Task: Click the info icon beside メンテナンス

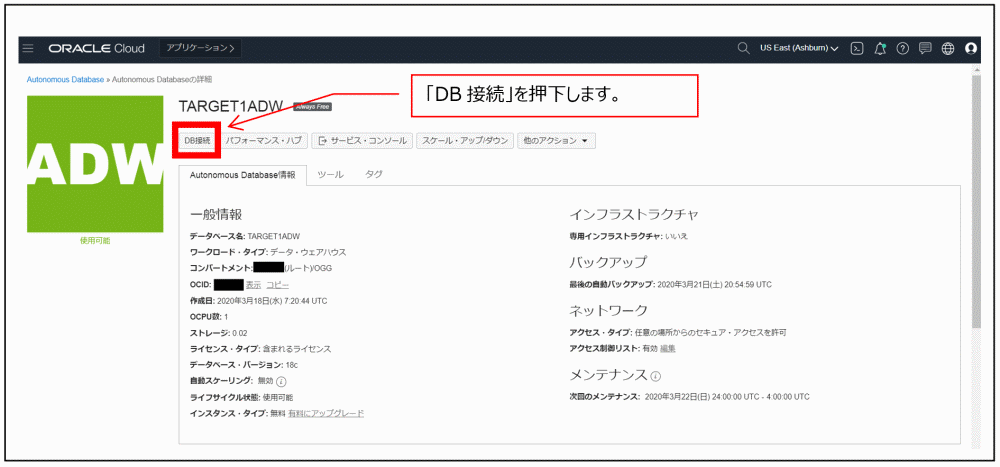Action: [656, 375]
